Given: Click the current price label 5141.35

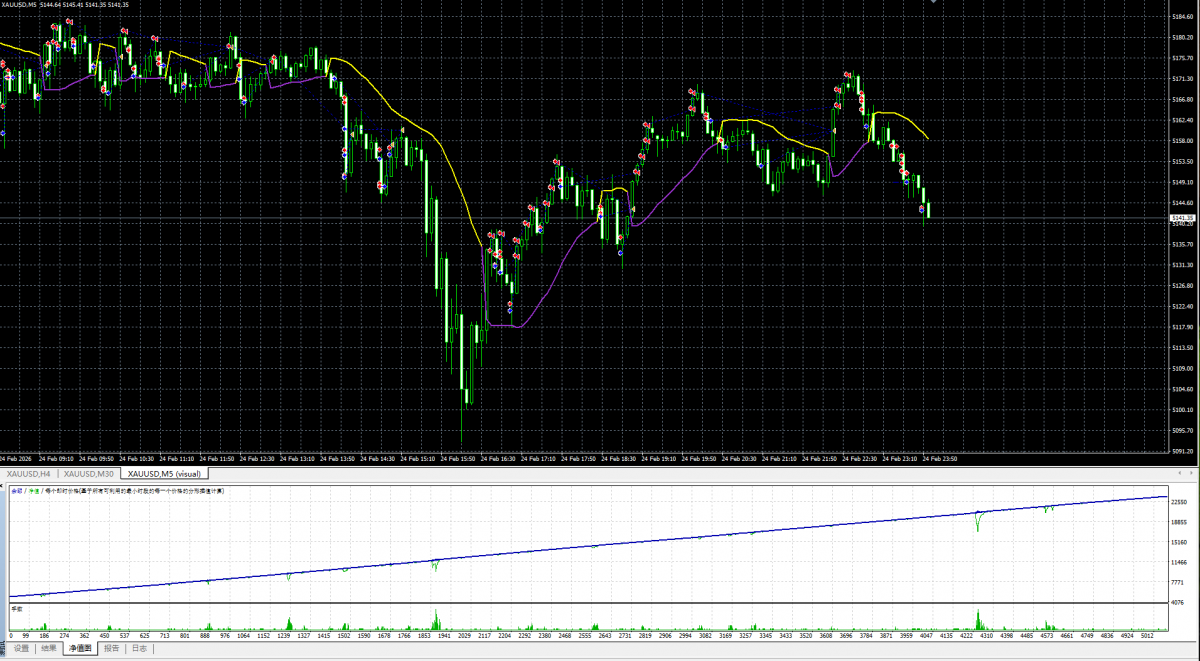Looking at the screenshot, I should click(x=1183, y=217).
